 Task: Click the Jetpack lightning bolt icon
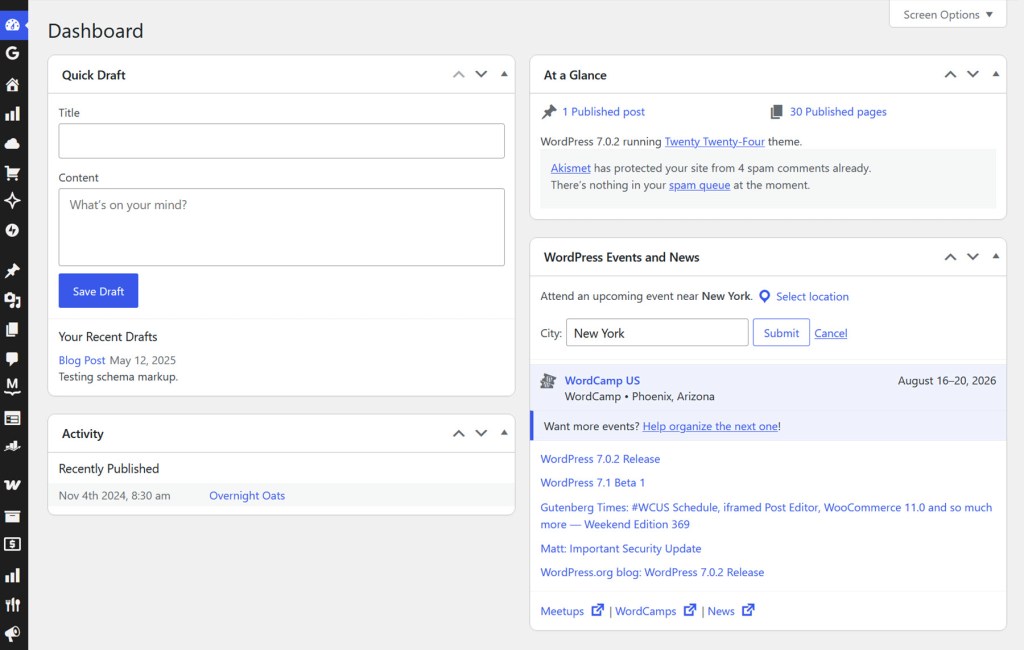(12, 230)
